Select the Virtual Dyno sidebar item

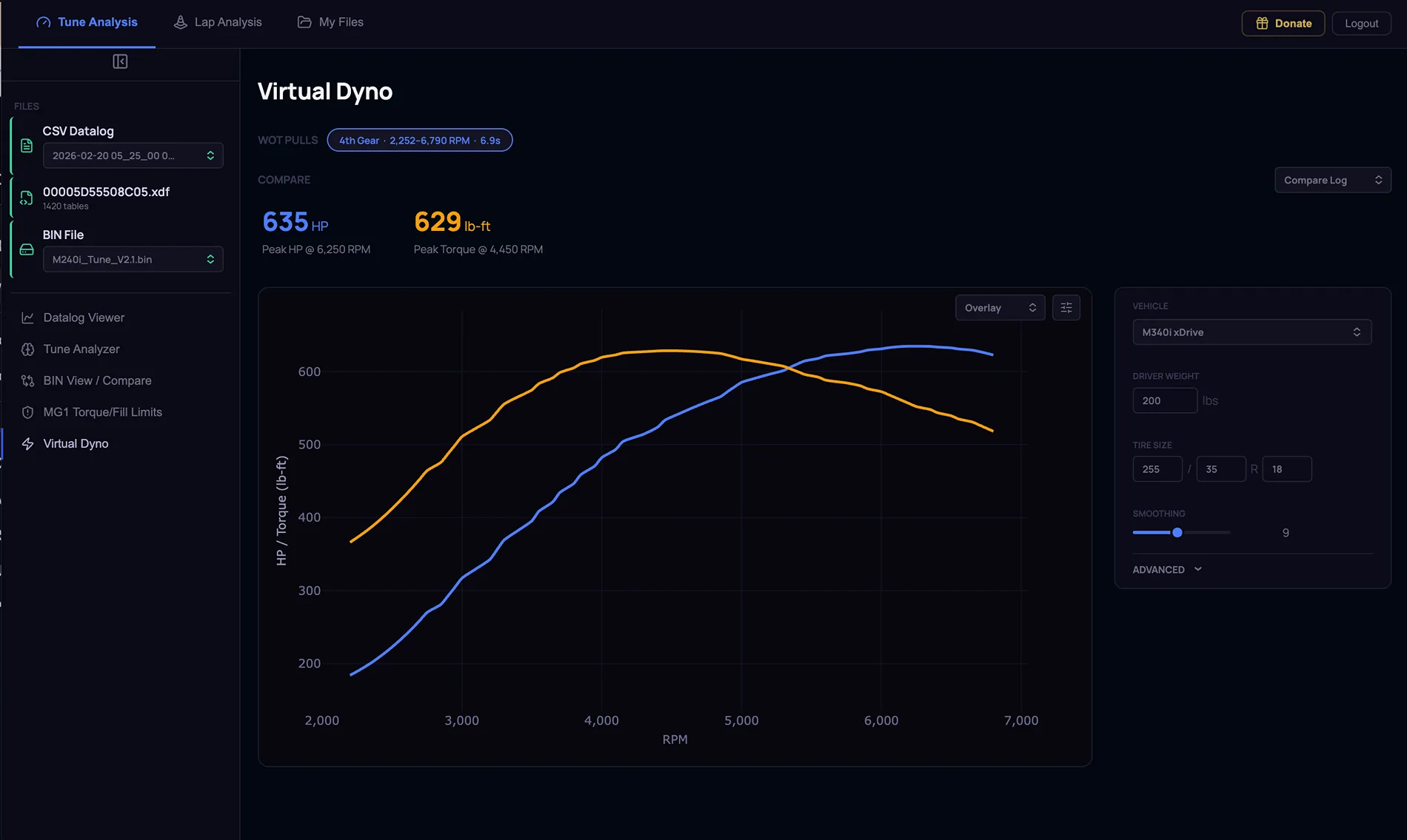click(120, 443)
